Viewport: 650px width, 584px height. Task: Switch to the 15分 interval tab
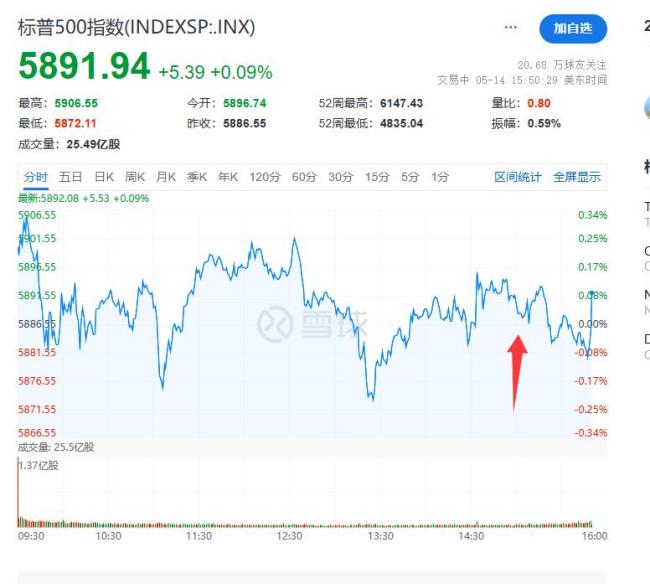pos(376,177)
